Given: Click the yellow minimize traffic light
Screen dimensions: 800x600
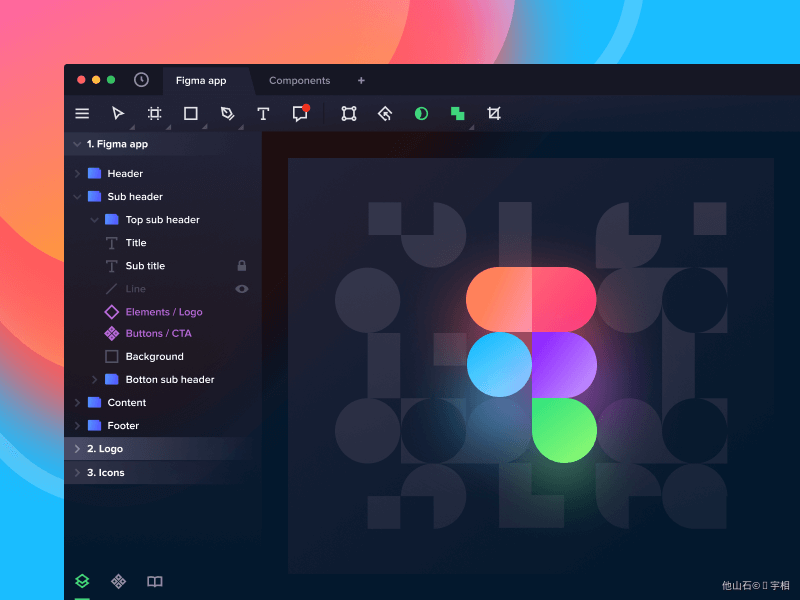Looking at the screenshot, I should [x=96, y=80].
